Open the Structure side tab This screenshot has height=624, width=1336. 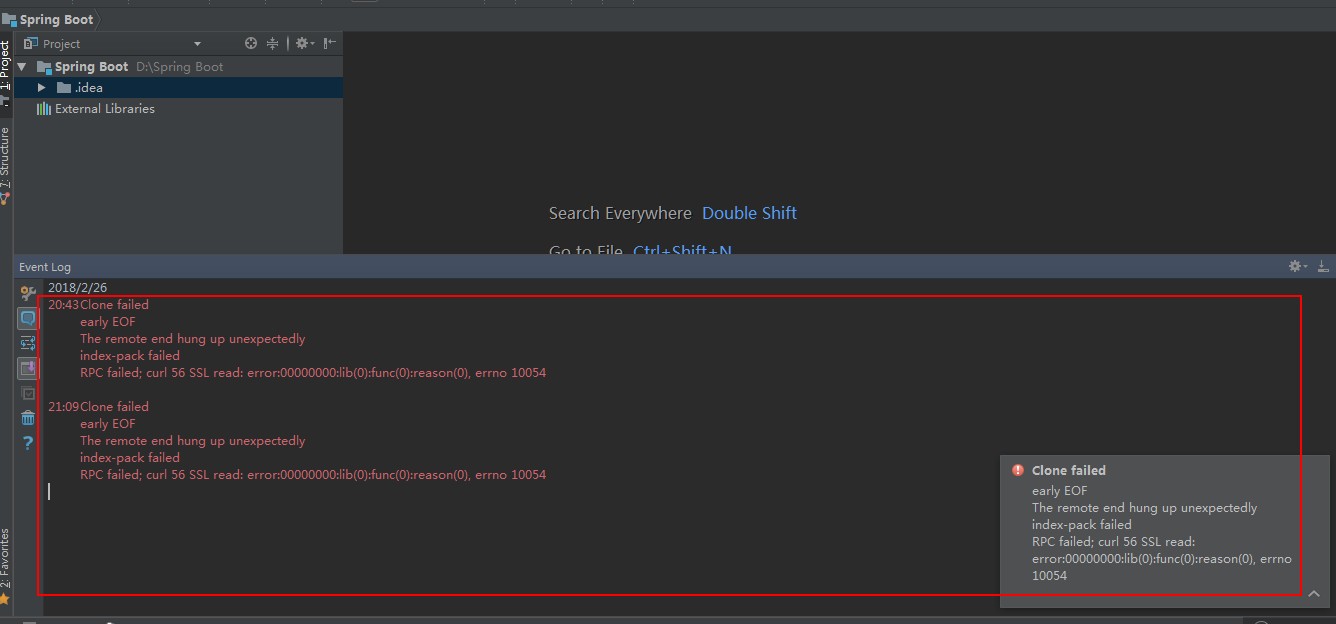pos(6,166)
